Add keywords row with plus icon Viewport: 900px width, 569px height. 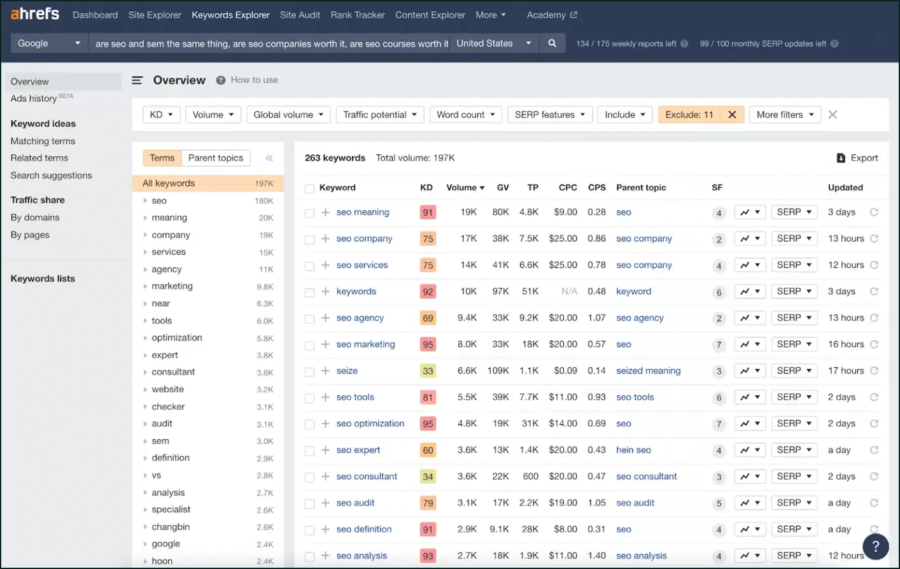(325, 292)
